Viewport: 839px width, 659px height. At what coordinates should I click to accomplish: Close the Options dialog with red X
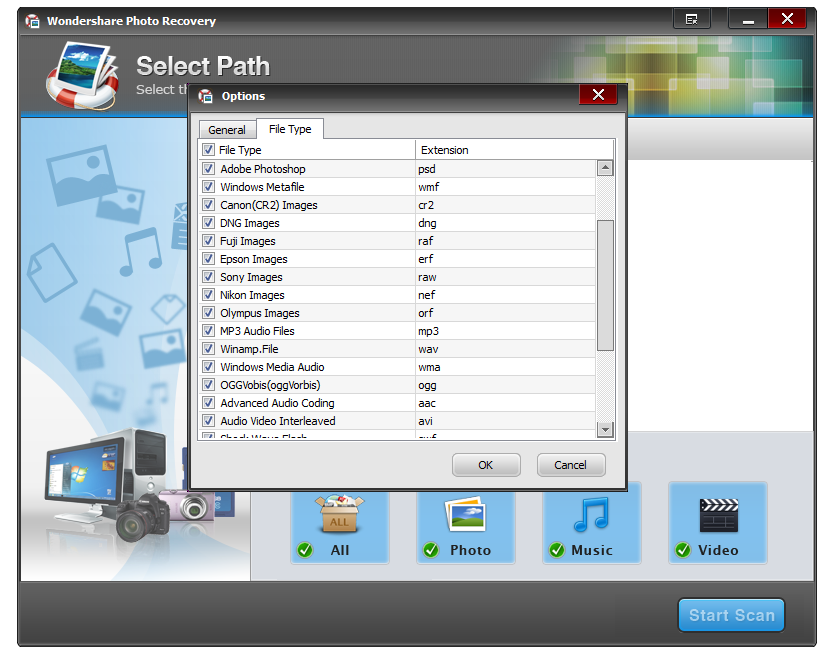click(x=598, y=95)
